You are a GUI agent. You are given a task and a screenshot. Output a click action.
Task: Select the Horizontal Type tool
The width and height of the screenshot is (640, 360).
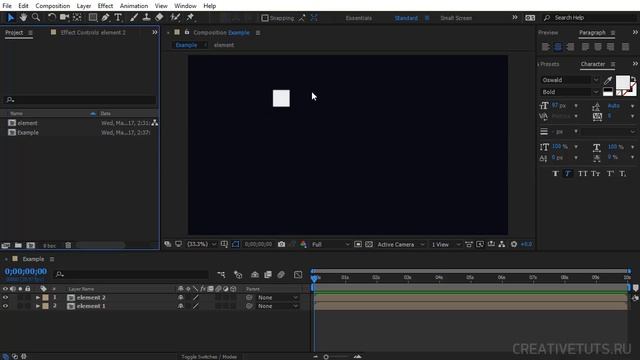tap(118, 18)
